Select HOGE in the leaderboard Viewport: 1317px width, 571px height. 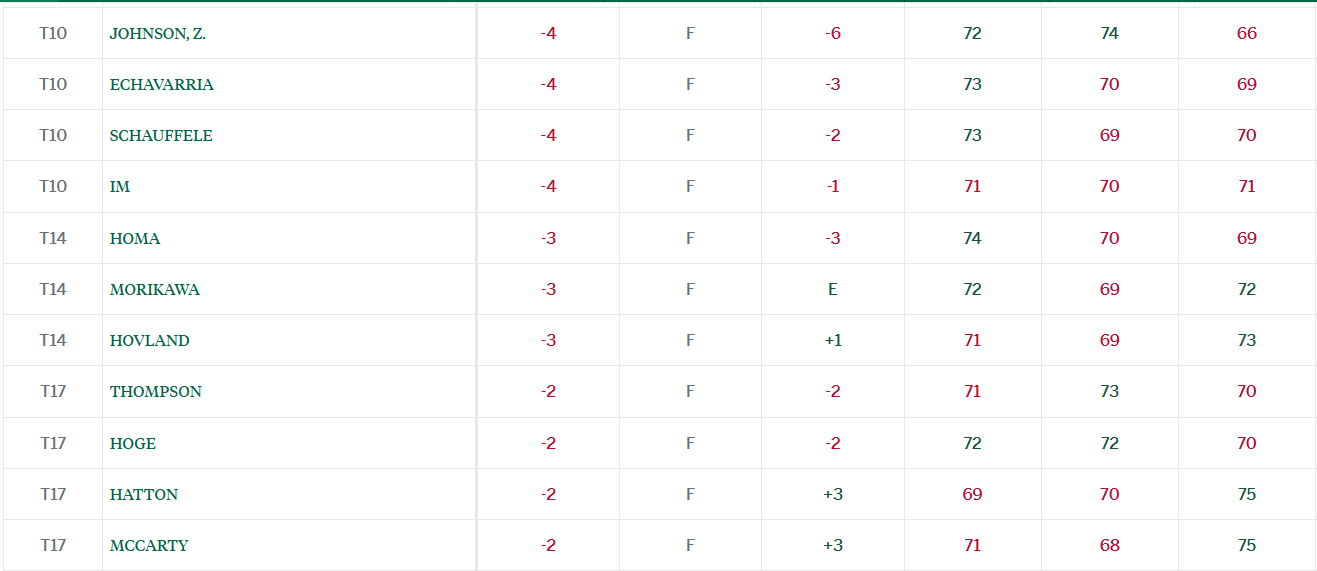point(133,443)
